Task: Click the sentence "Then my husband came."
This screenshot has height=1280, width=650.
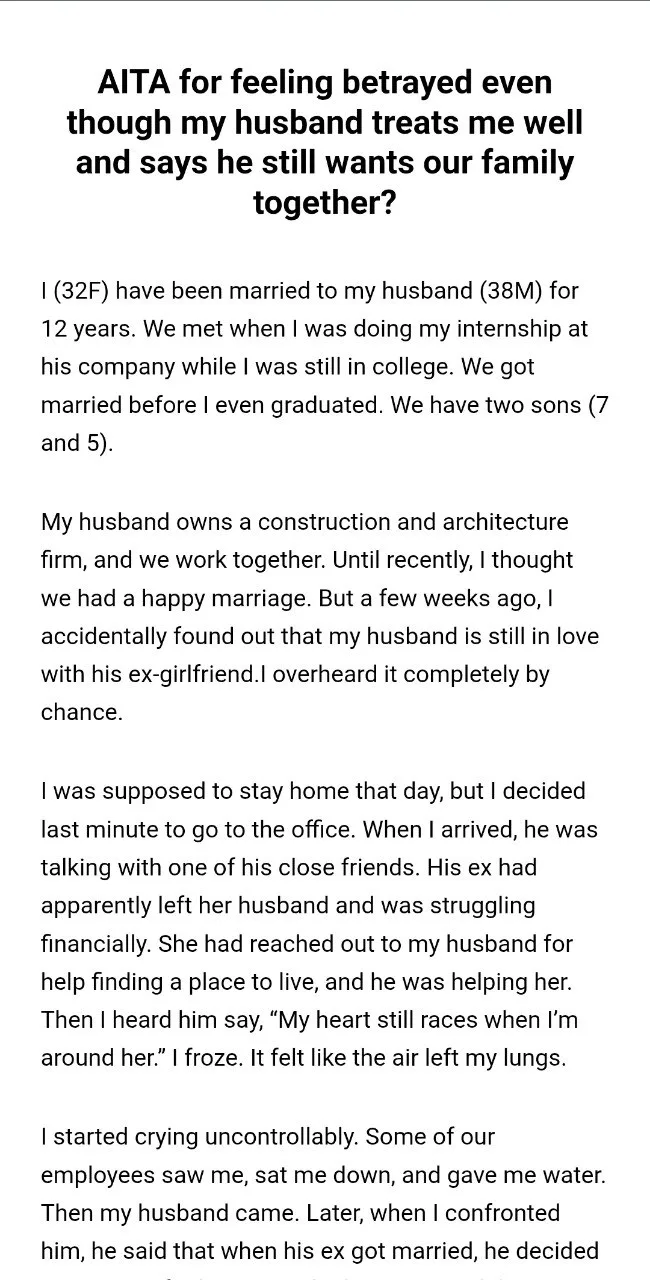Action: coord(150,1213)
